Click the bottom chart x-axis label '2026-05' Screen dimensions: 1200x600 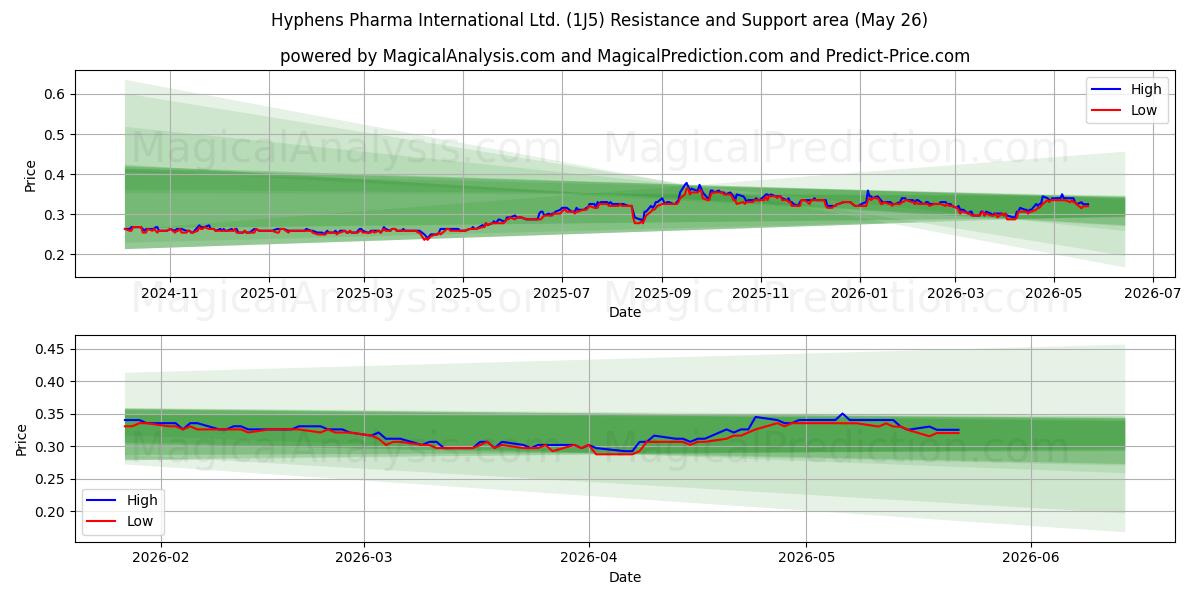806,559
